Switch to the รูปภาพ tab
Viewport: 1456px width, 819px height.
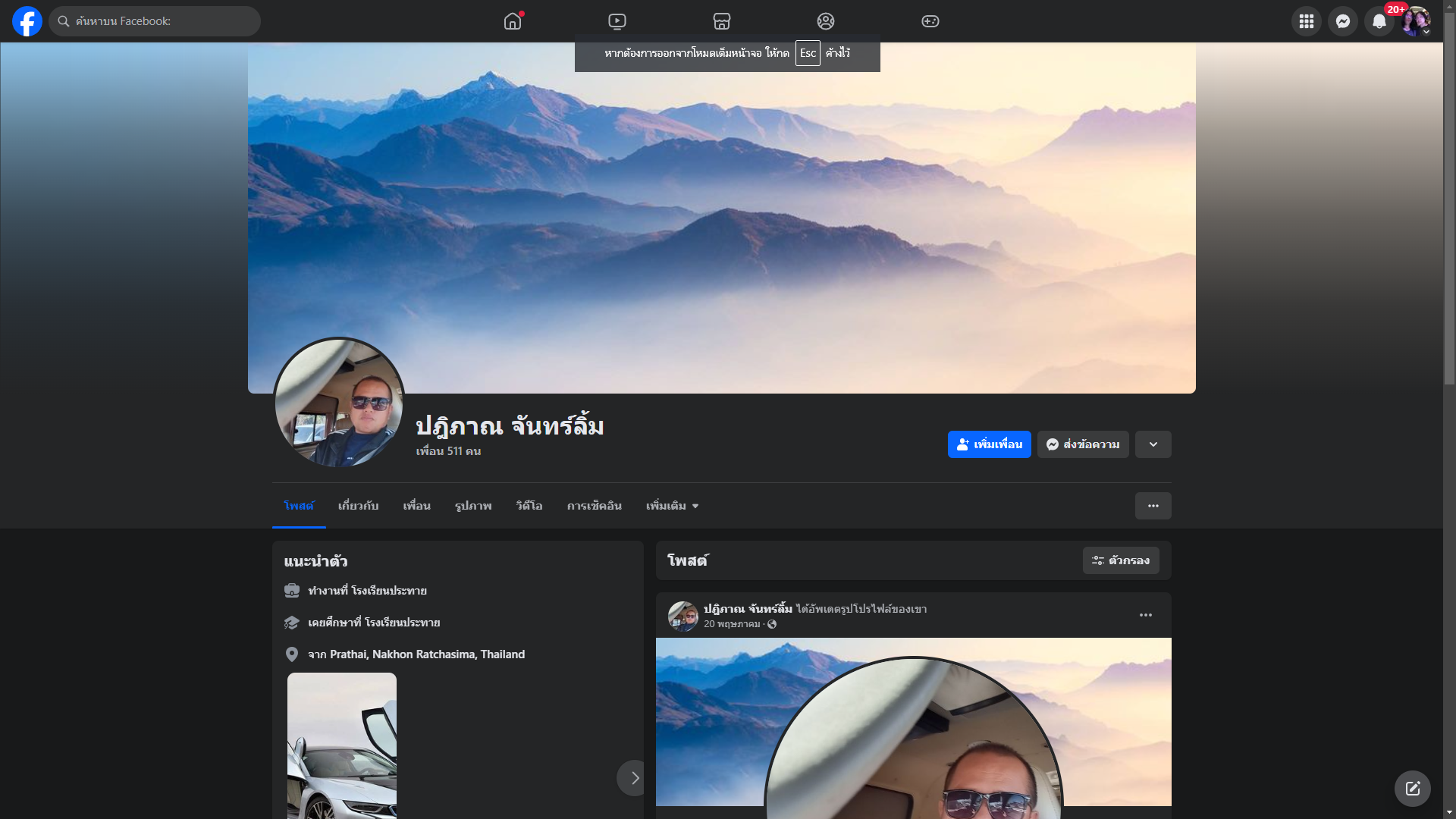(x=473, y=506)
